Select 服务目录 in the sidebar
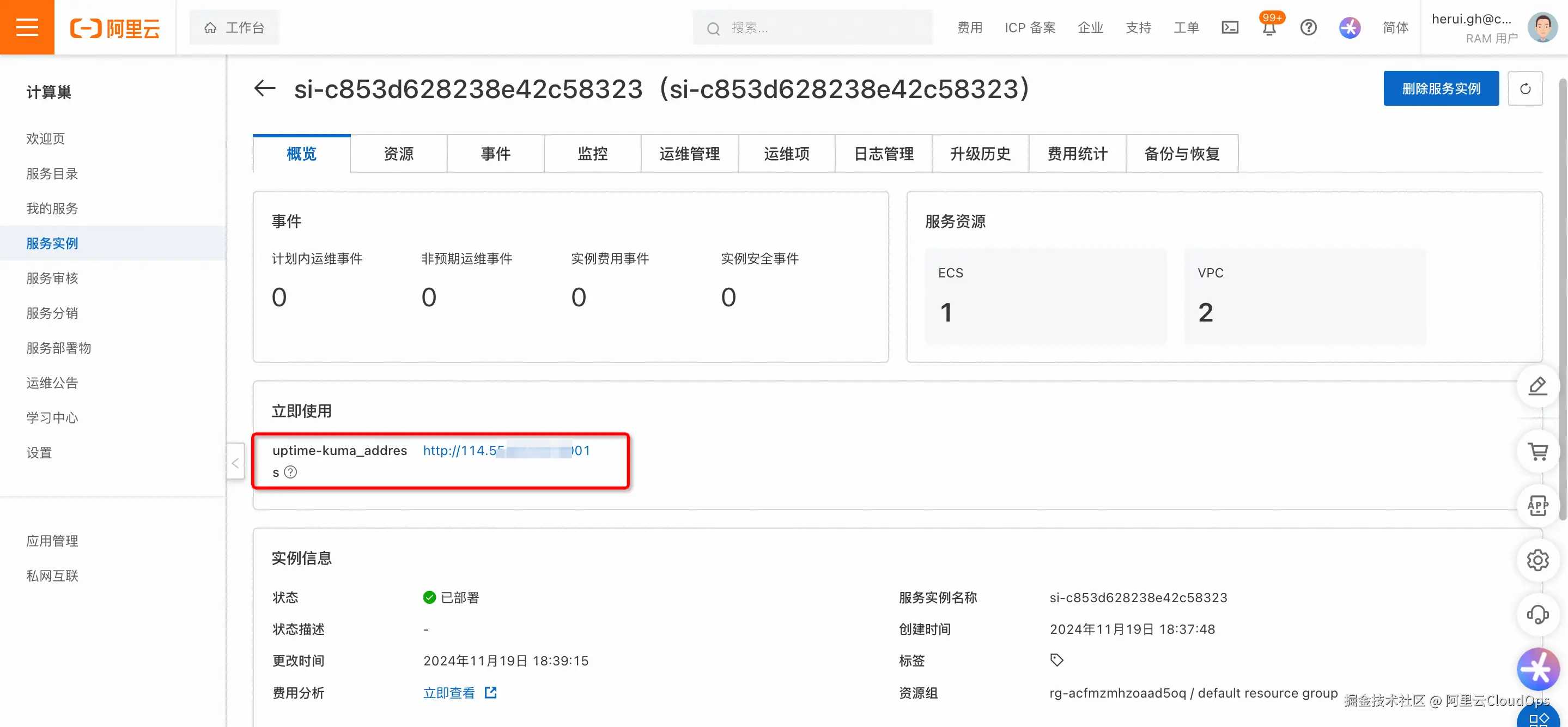Screen dimensions: 1568x727 pyautogui.click(x=52, y=173)
